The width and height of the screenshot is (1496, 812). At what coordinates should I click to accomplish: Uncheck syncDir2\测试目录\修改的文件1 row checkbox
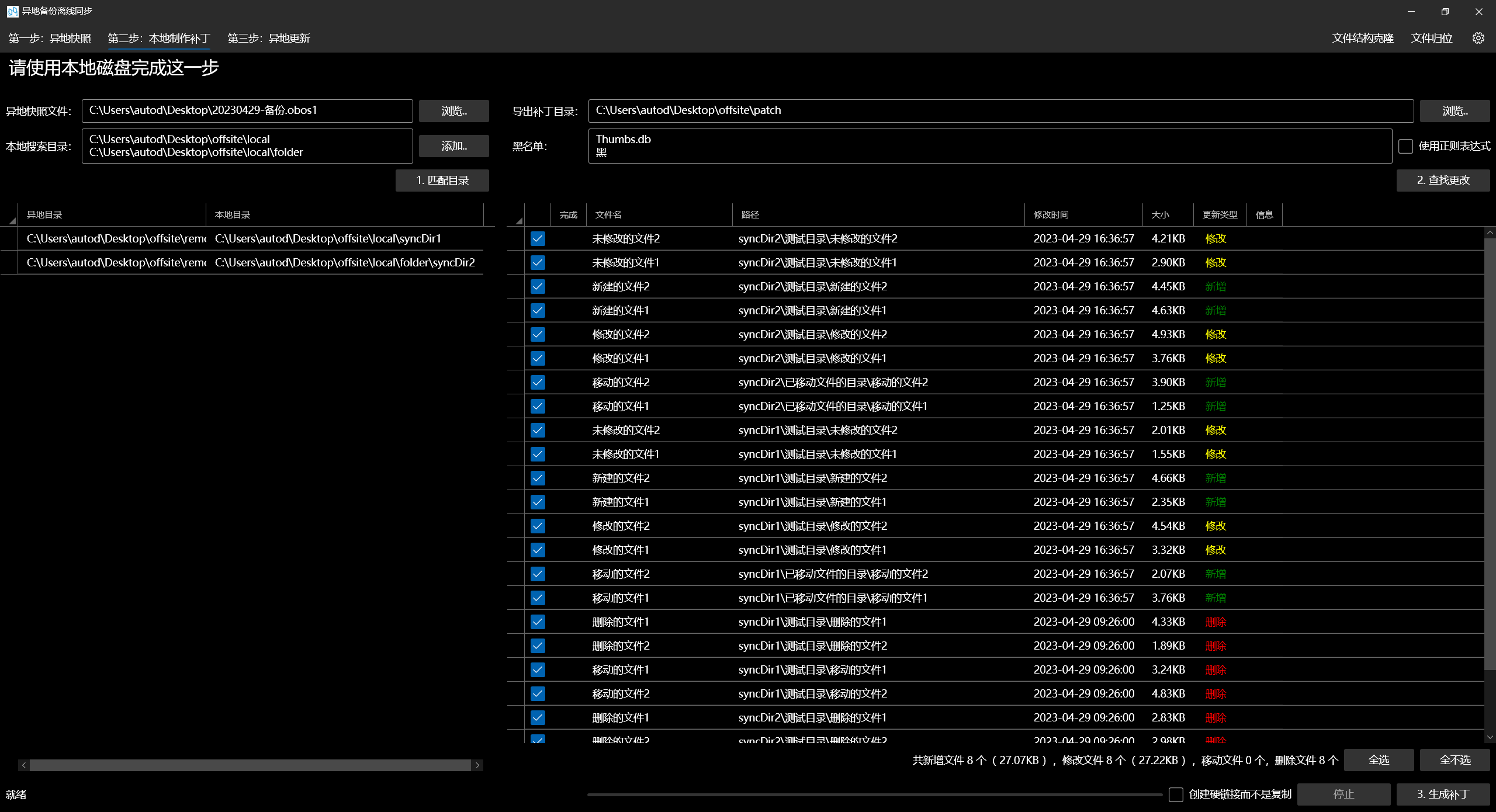pyautogui.click(x=538, y=358)
